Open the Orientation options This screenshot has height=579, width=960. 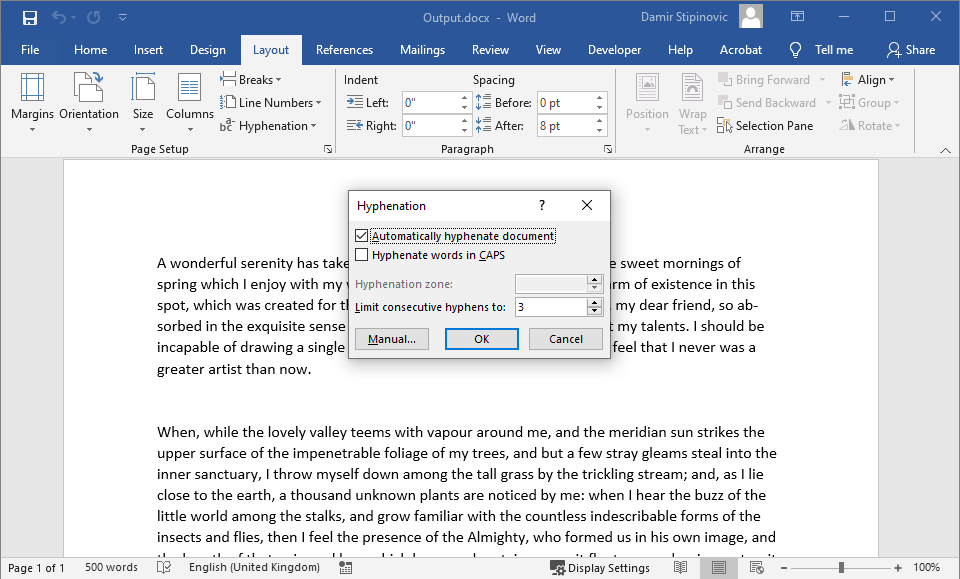[x=89, y=101]
